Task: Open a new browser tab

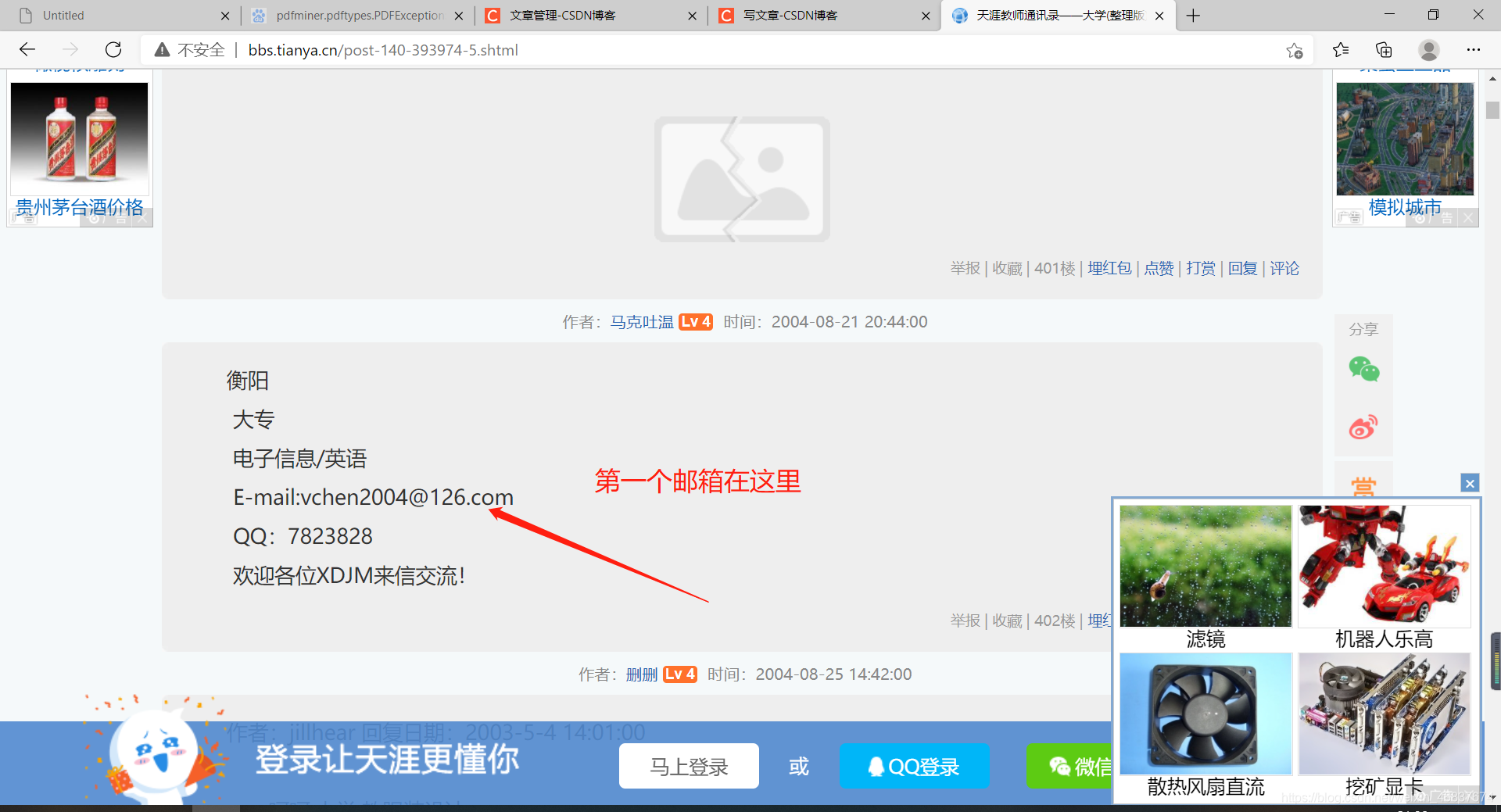Action: (x=1193, y=16)
